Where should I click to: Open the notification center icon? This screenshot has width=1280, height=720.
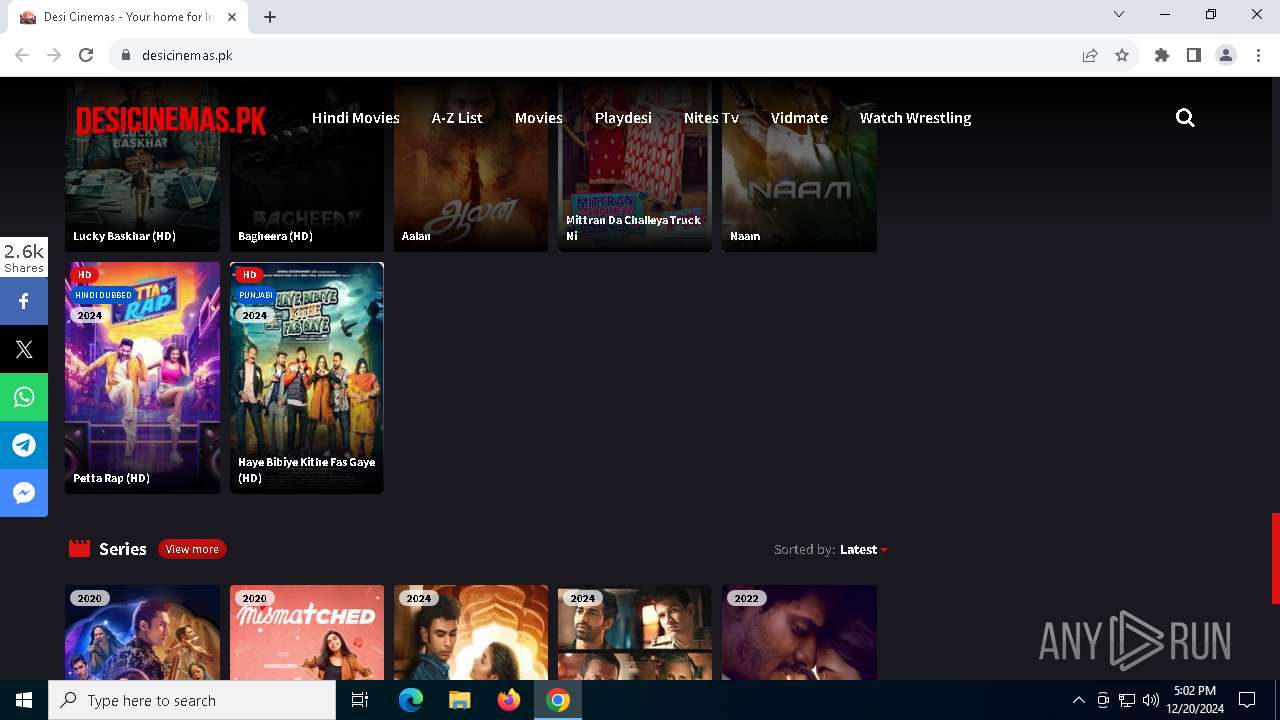(x=1247, y=700)
